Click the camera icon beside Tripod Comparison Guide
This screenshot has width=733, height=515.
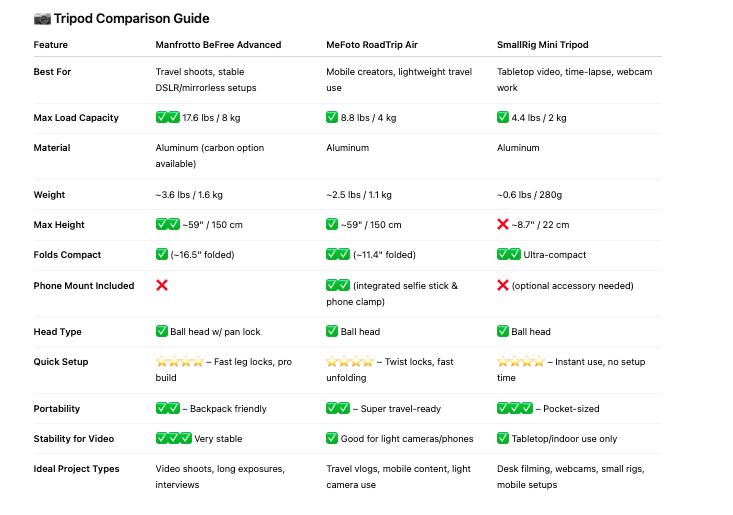click(42, 19)
